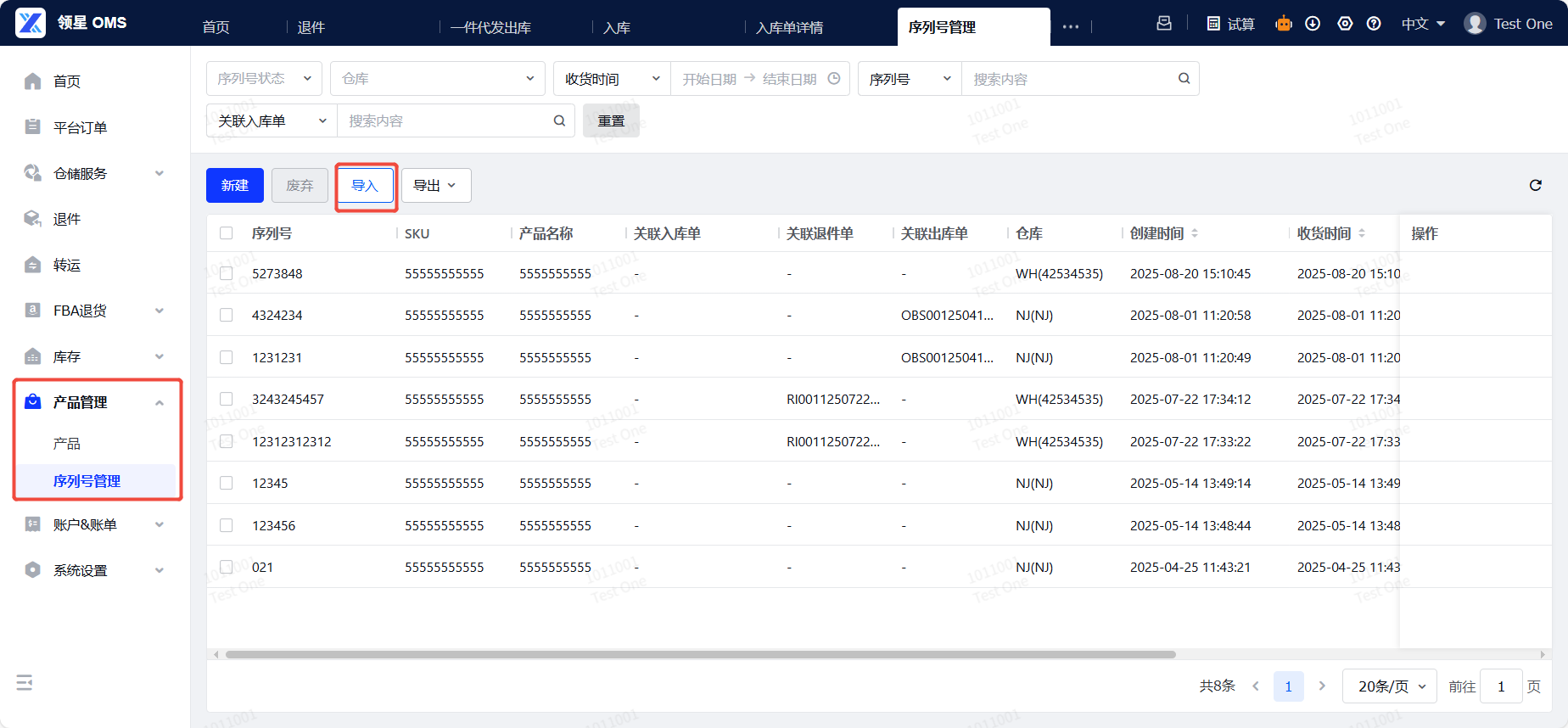
Task: Click the search magnifier in 序列号 search box
Action: pos(1184,79)
